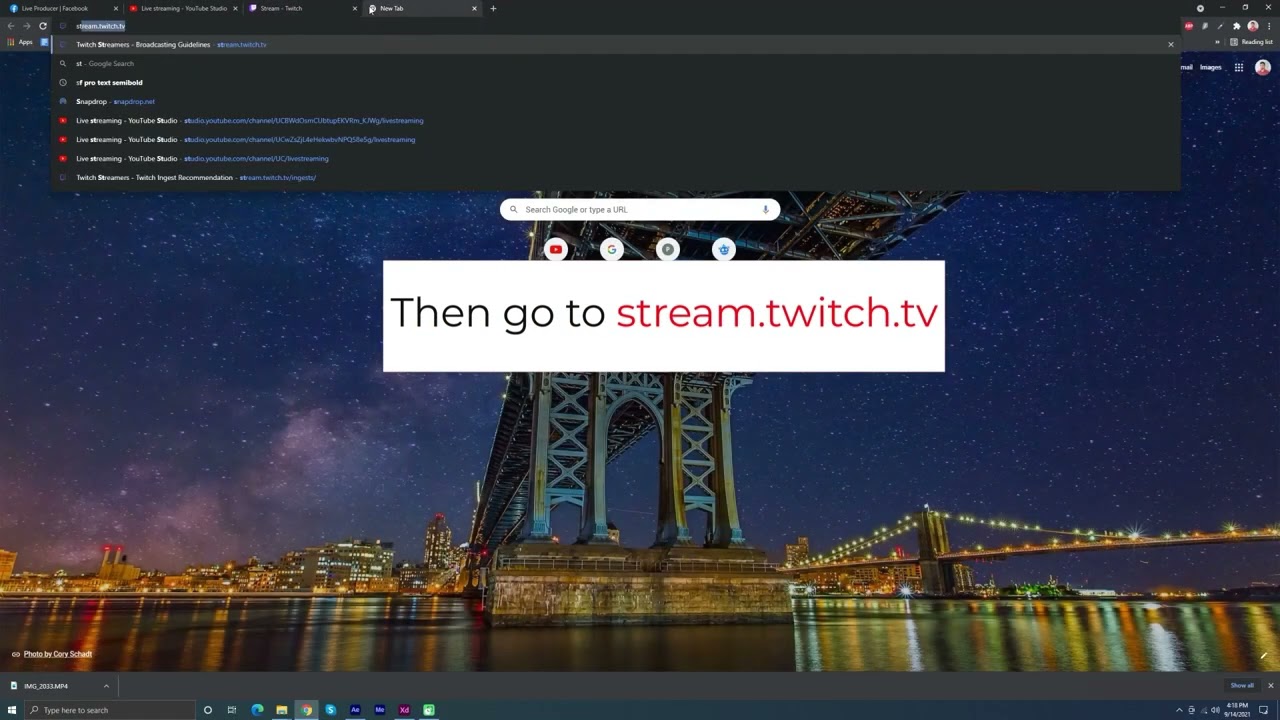1280x720 pixels.
Task: Open the Google shortcut tile
Action: (612, 249)
